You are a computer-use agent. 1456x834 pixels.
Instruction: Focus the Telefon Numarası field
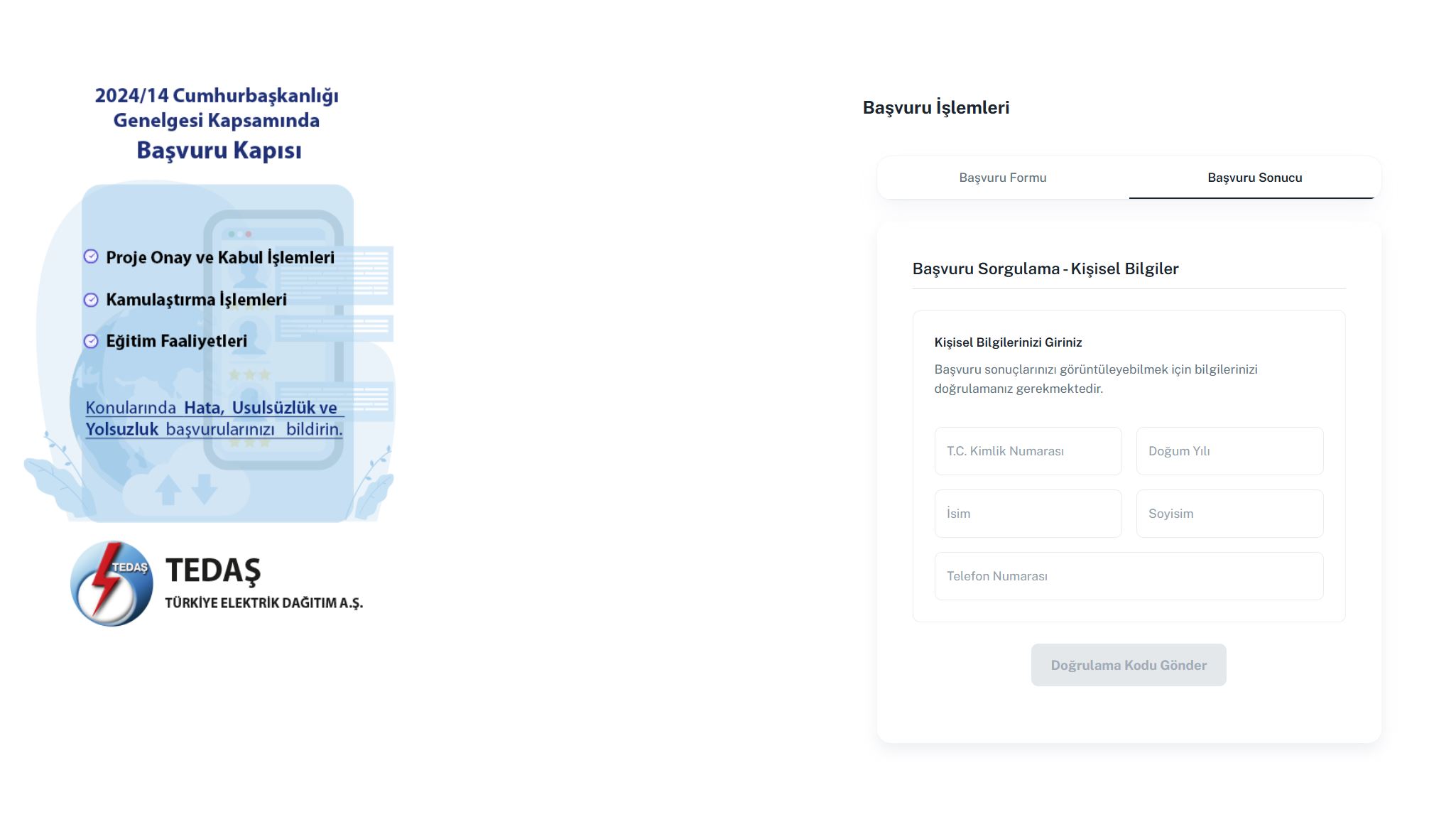click(1129, 576)
